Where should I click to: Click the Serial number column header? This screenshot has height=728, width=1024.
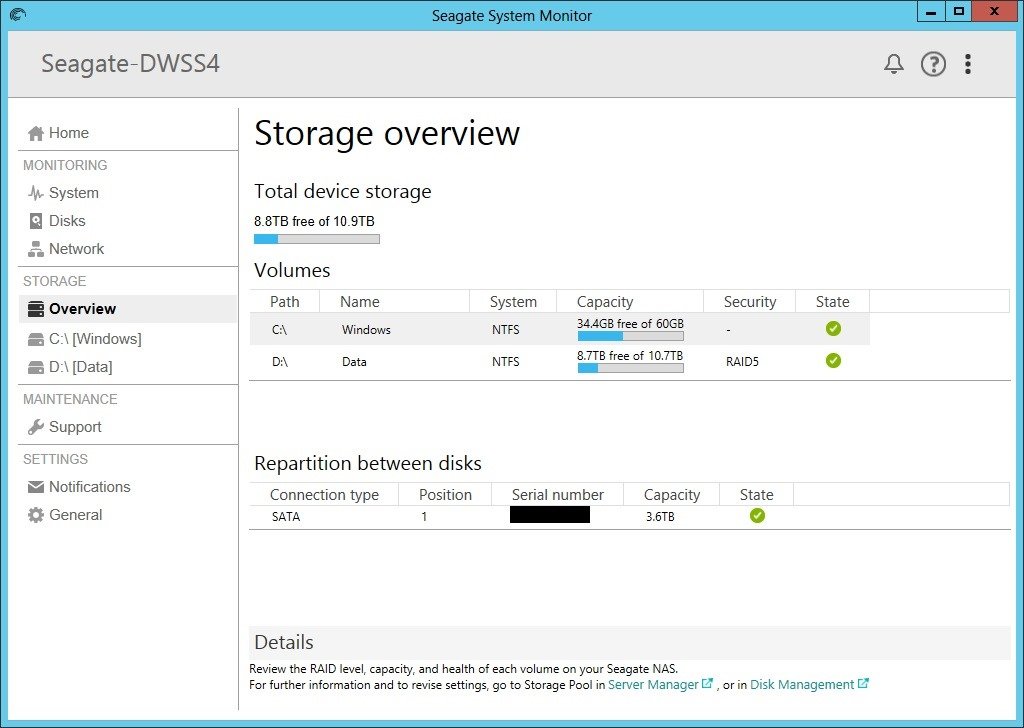[558, 495]
